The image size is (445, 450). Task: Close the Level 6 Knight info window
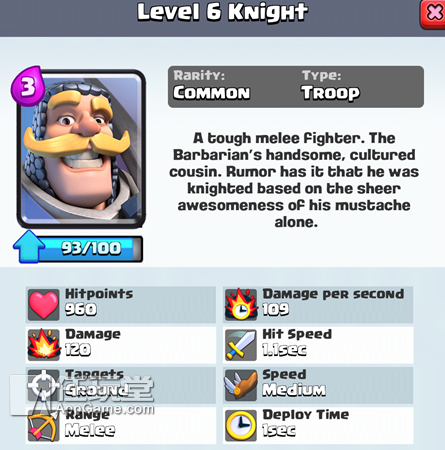433,15
